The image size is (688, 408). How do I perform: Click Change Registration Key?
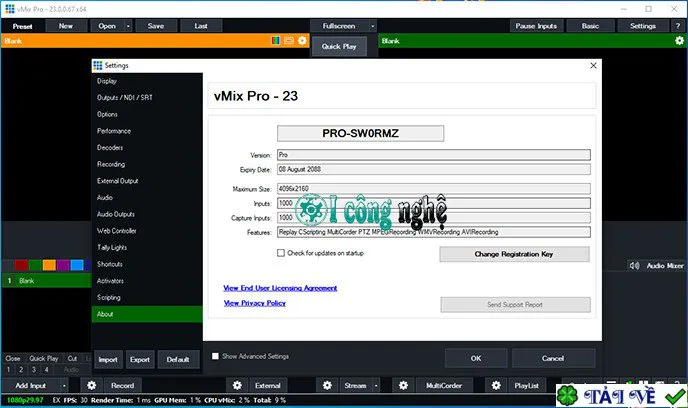point(514,254)
